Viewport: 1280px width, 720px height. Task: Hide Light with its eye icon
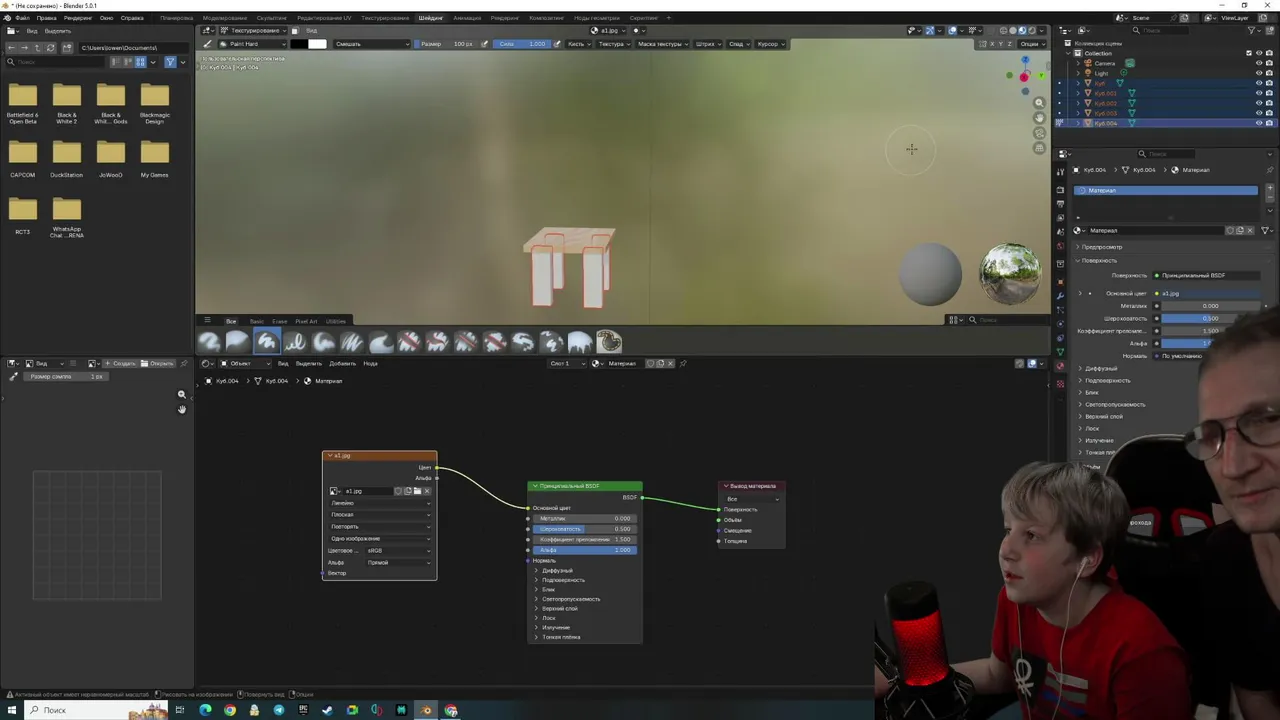click(x=1259, y=73)
